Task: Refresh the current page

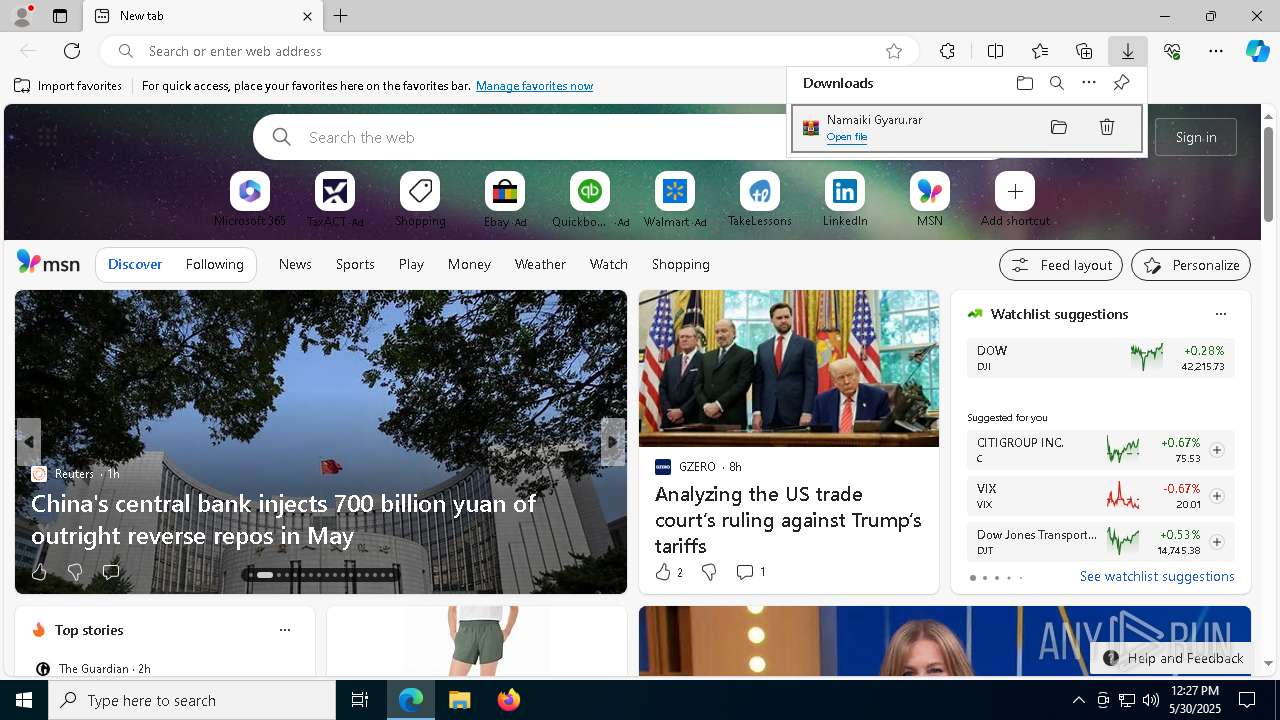Action: [x=72, y=51]
